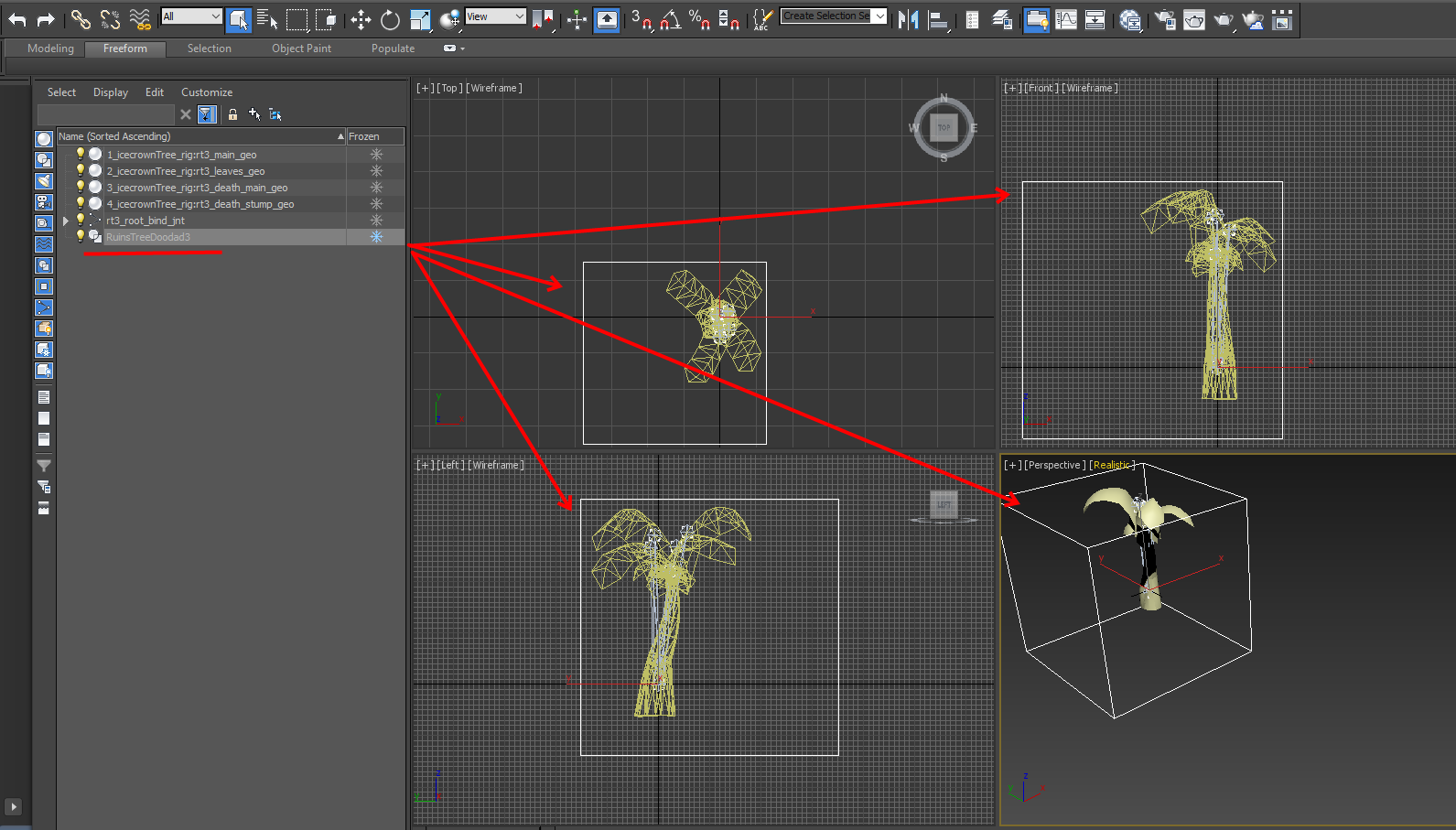Toggle frozen state of rt3_root_bind_jnt
The image size is (1456, 830).
tap(376, 221)
